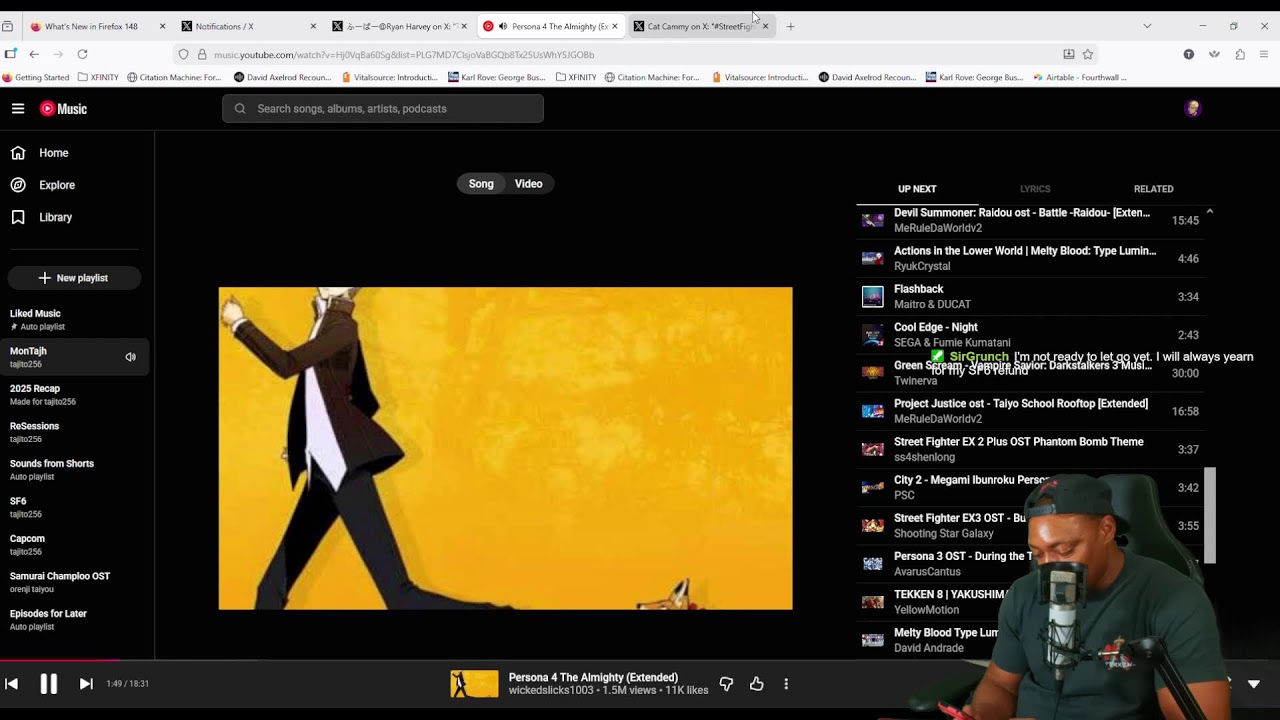Open Liked Music playlist
This screenshot has height=720, width=1280.
74,320
